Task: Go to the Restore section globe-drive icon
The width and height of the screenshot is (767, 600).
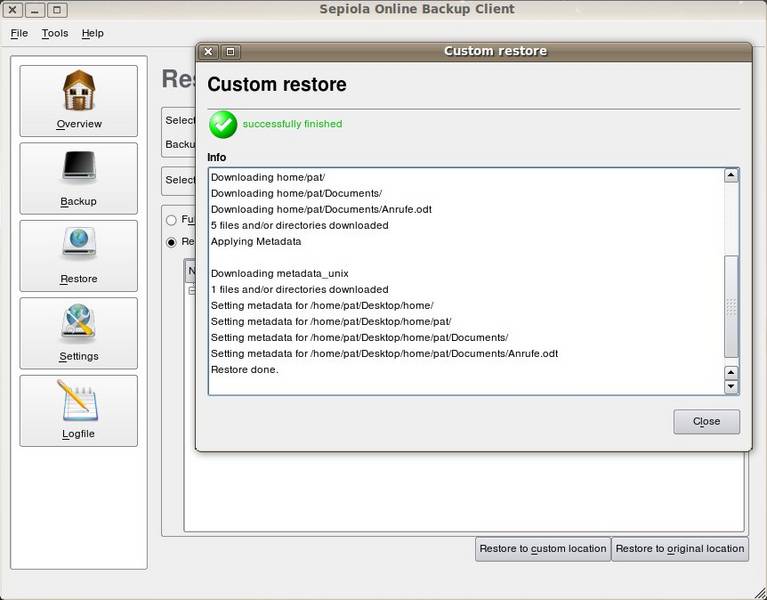Action: pyautogui.click(x=79, y=256)
